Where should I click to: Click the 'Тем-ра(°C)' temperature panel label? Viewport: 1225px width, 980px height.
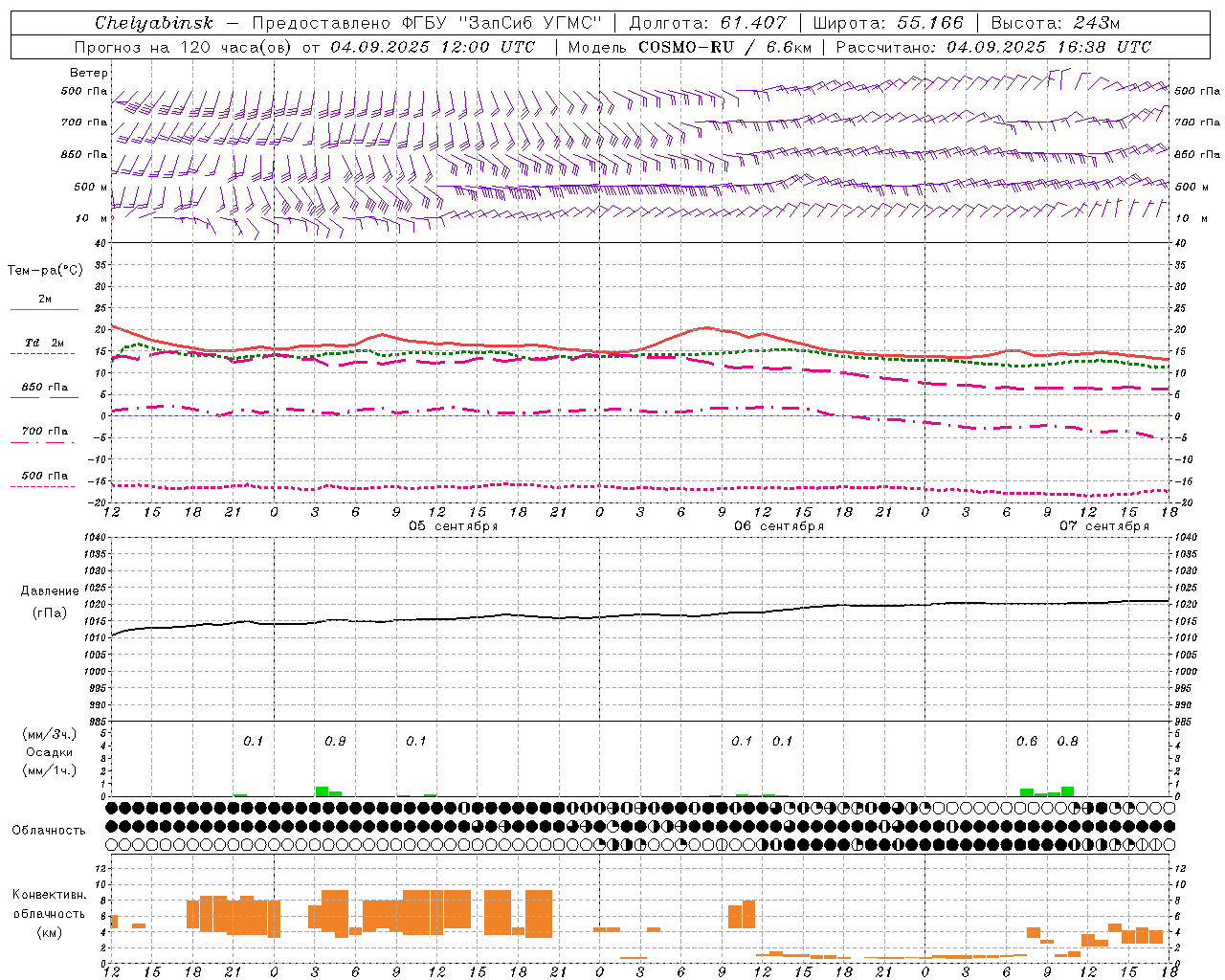tap(45, 271)
